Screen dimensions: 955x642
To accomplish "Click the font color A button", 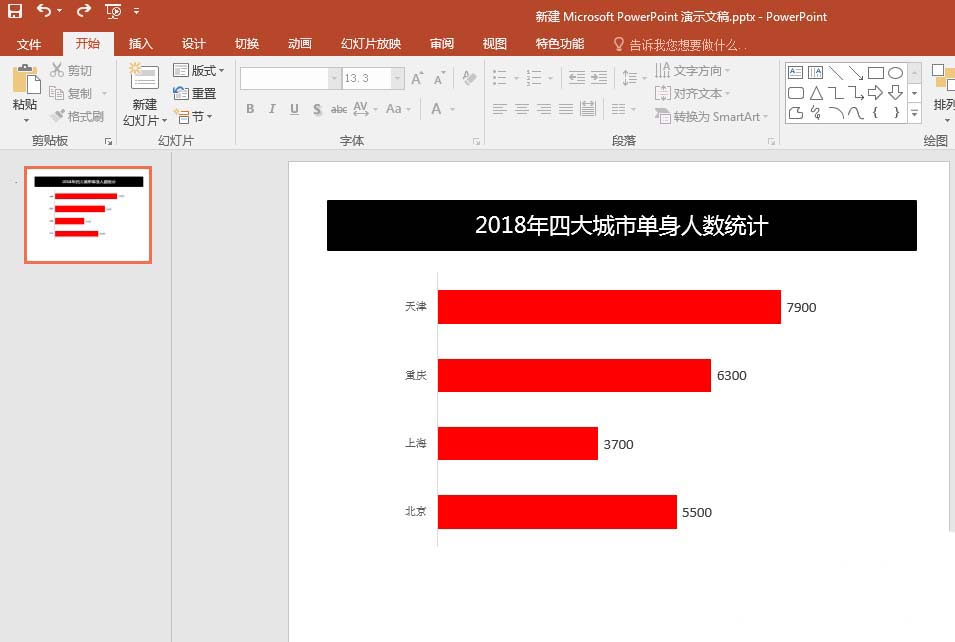I will point(436,109).
